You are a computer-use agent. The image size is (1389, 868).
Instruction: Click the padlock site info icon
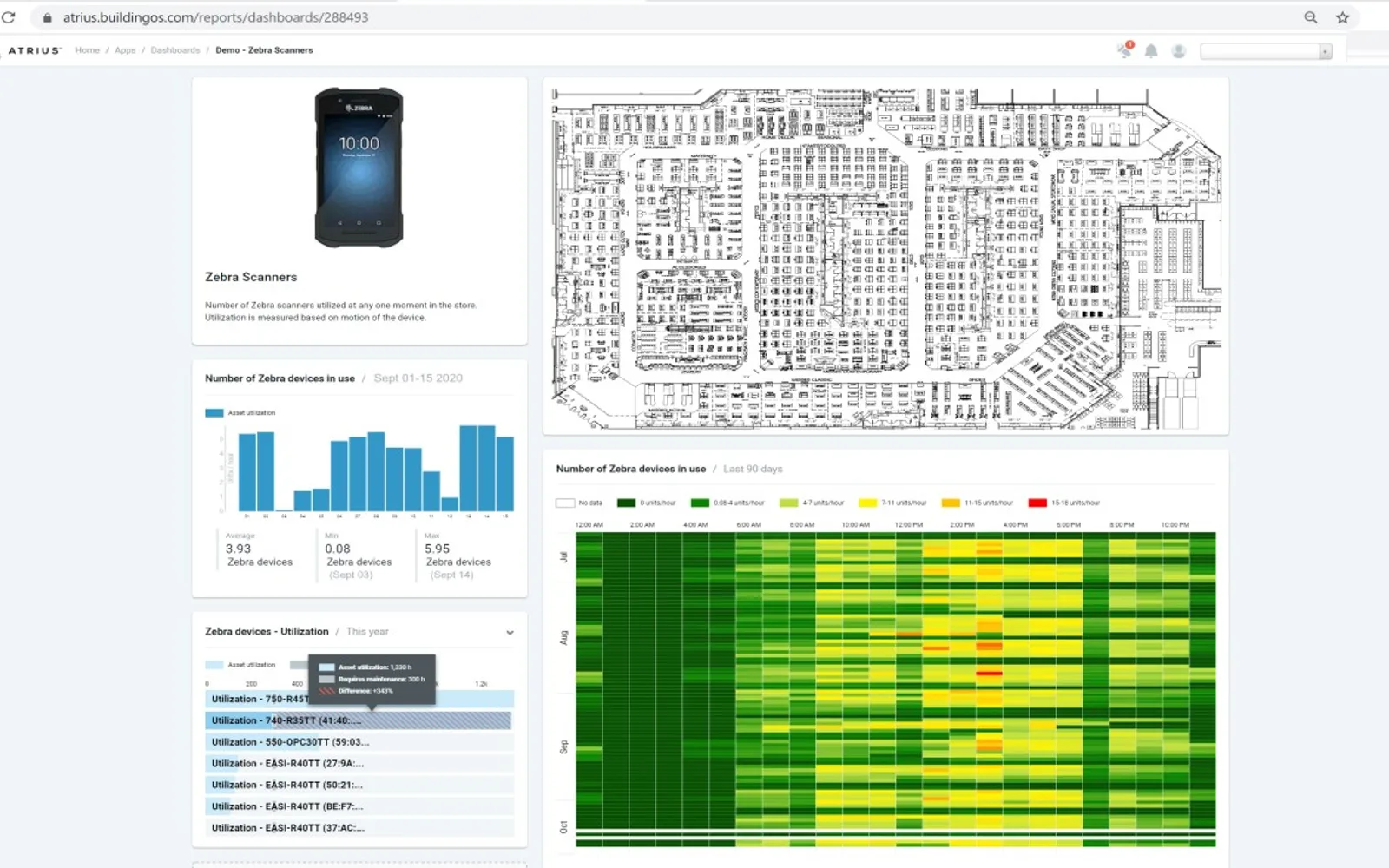48,17
